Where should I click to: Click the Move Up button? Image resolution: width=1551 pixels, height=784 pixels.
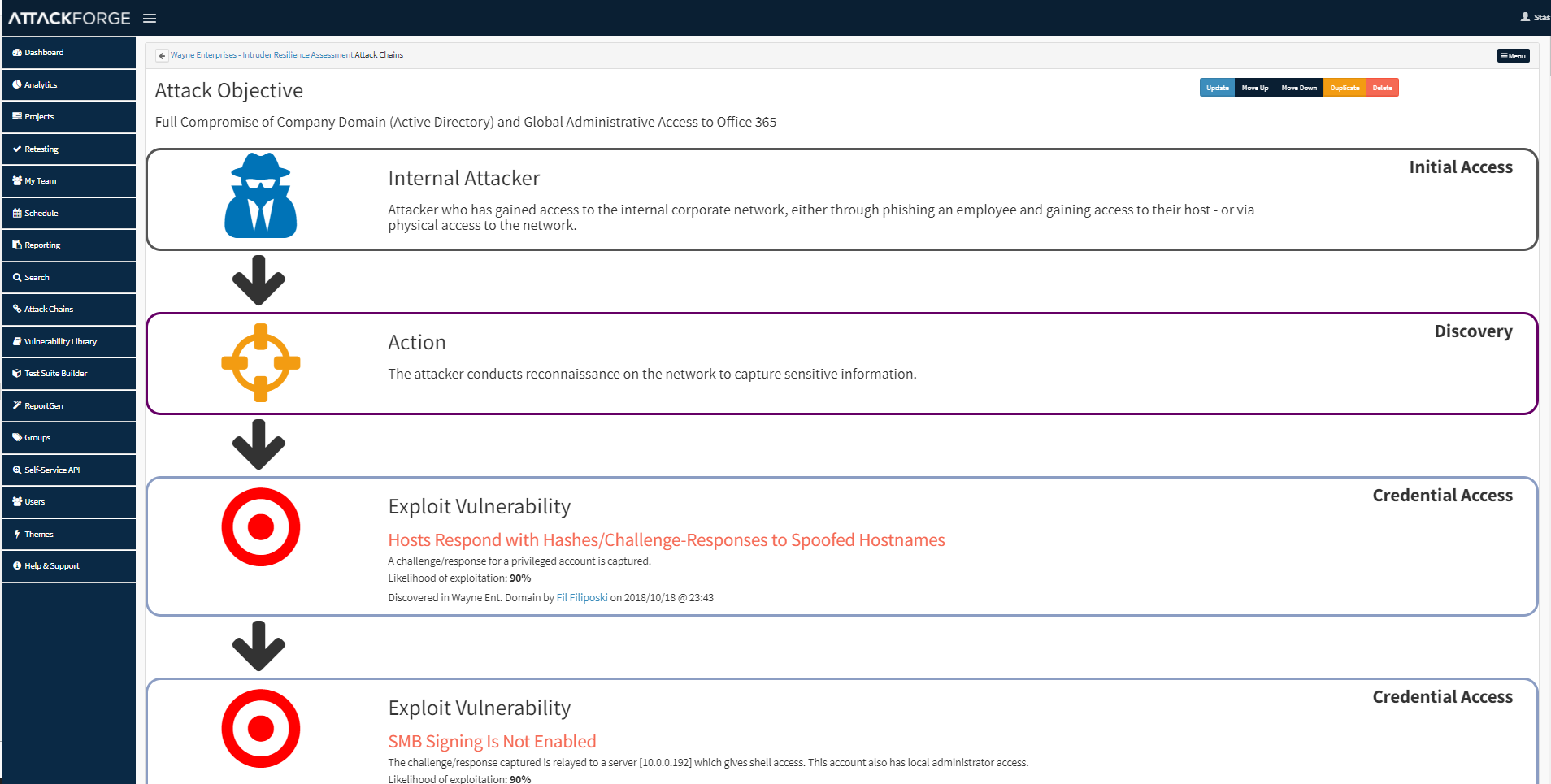pyautogui.click(x=1254, y=88)
